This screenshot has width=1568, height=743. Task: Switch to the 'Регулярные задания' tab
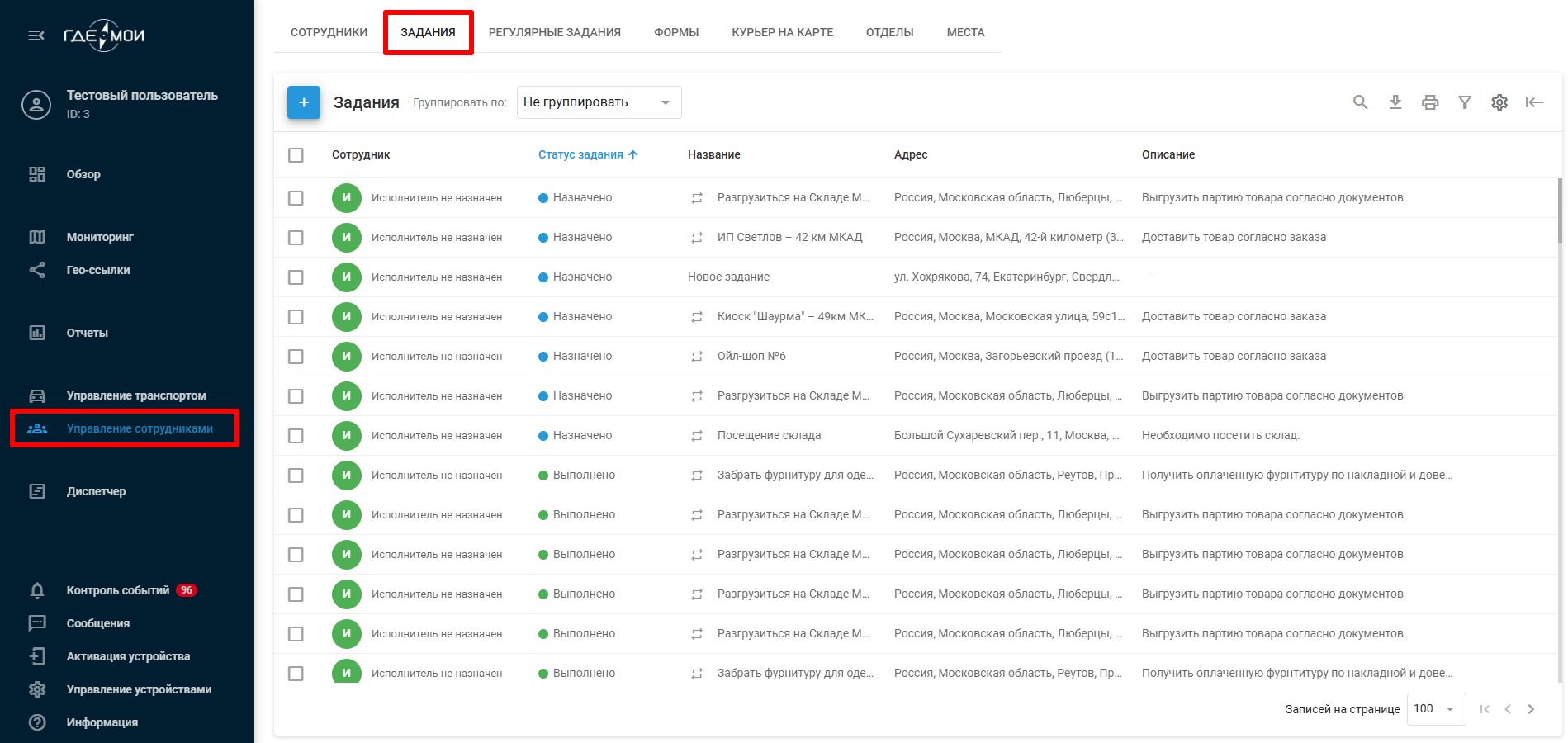554,32
